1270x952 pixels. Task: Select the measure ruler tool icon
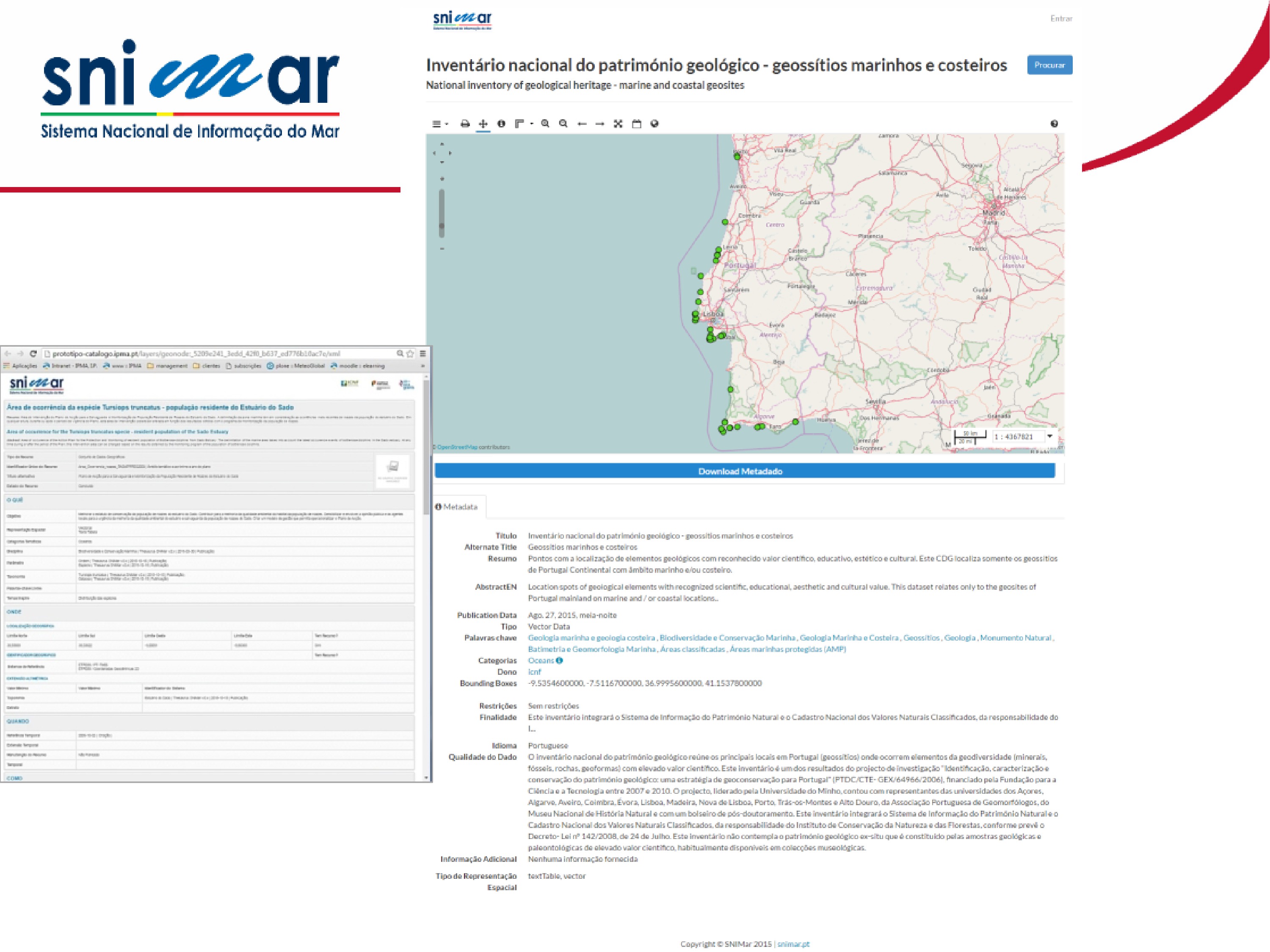tap(519, 124)
